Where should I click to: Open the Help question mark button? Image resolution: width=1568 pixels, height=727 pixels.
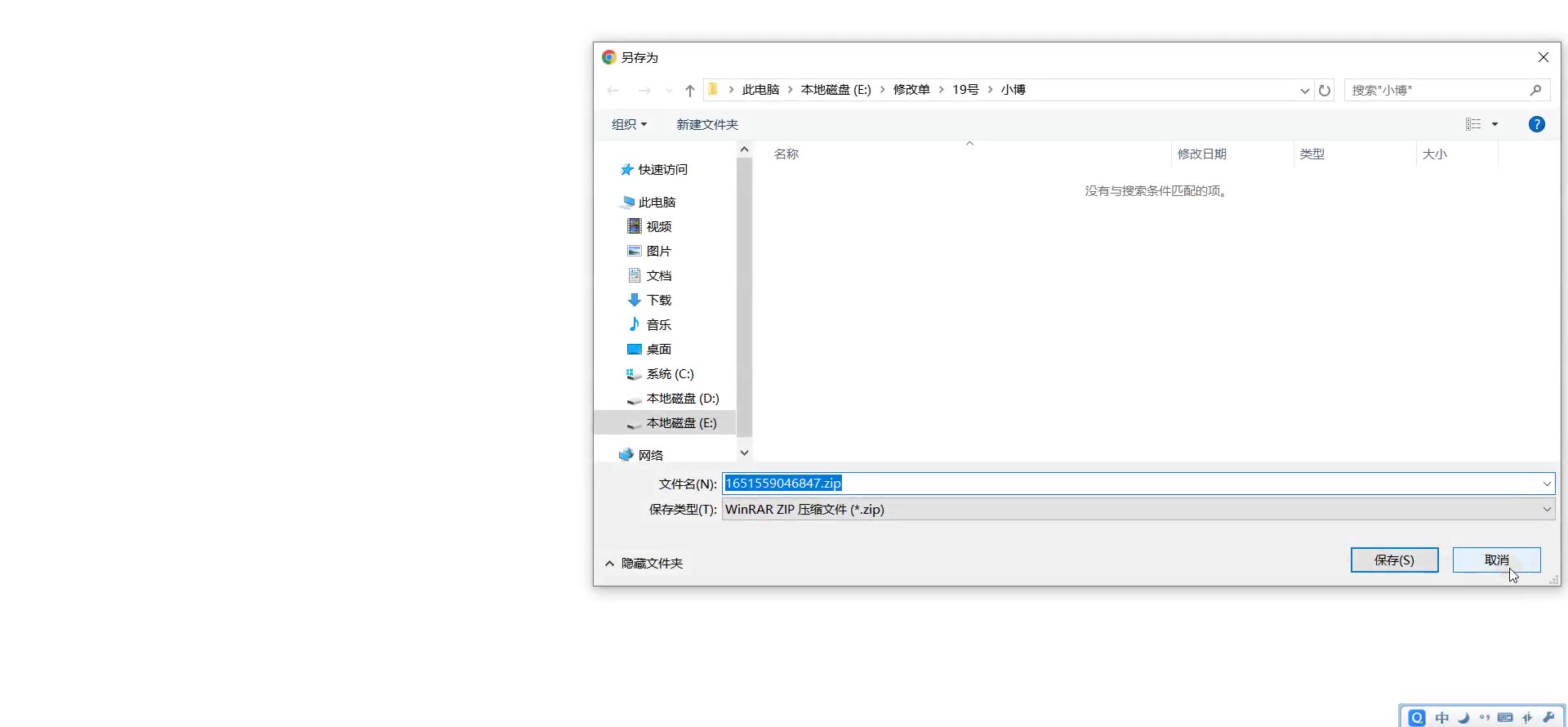pyautogui.click(x=1536, y=124)
